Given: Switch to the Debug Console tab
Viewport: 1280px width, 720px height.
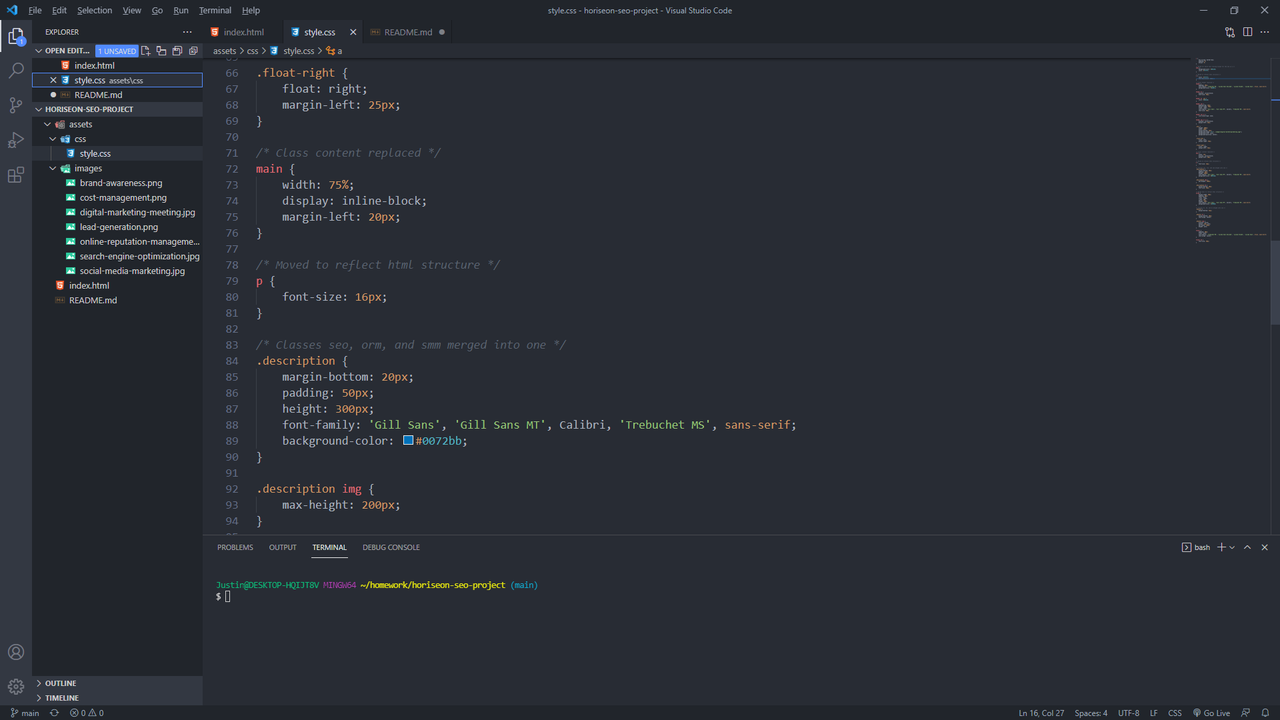Looking at the screenshot, I should coord(391,547).
